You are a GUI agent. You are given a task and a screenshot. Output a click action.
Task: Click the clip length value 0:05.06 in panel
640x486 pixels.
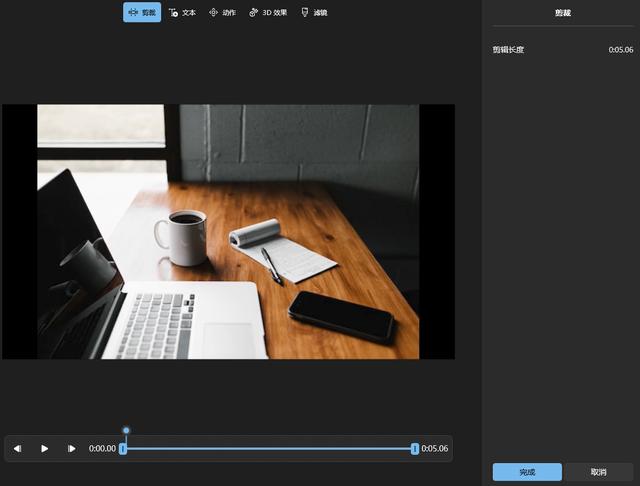(x=621, y=50)
